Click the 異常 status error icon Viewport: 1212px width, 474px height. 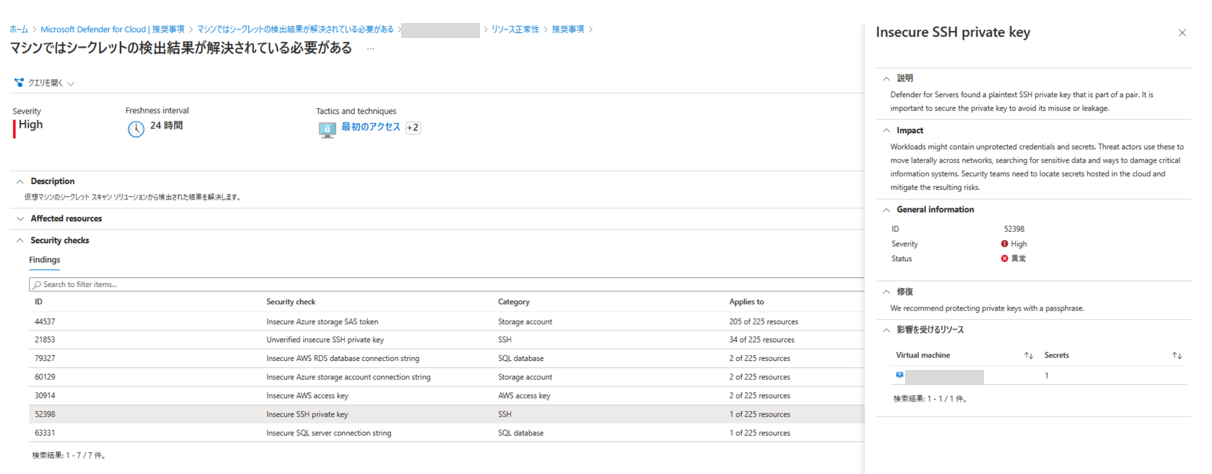(1005, 259)
